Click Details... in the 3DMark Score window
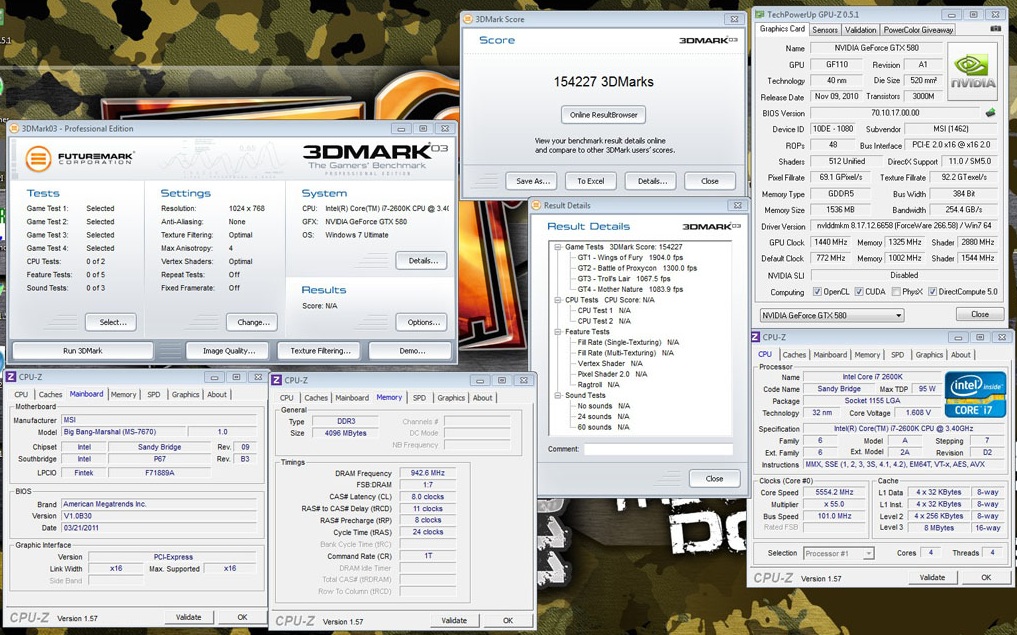 [x=652, y=181]
